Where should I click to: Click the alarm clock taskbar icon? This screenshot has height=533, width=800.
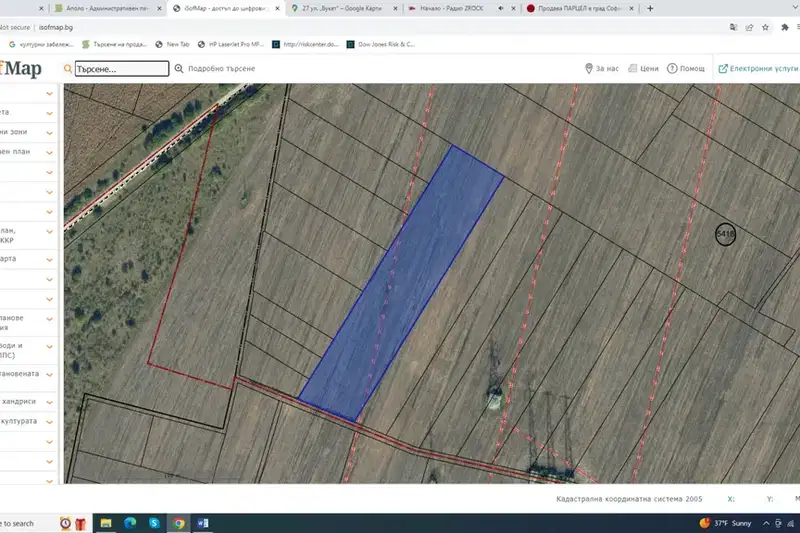[x=65, y=523]
